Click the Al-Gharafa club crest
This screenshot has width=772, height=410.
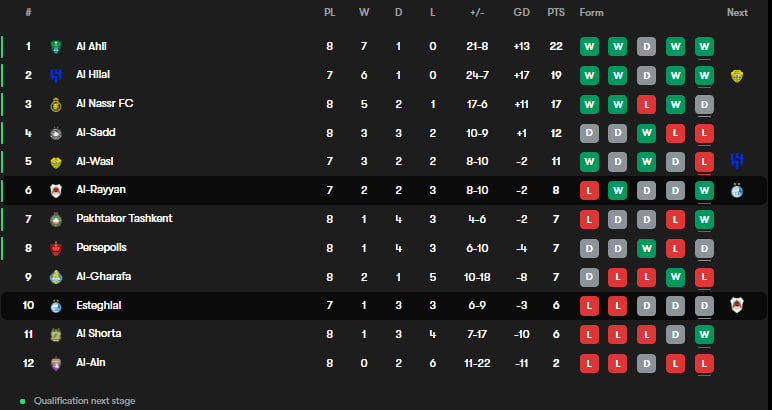(56, 277)
